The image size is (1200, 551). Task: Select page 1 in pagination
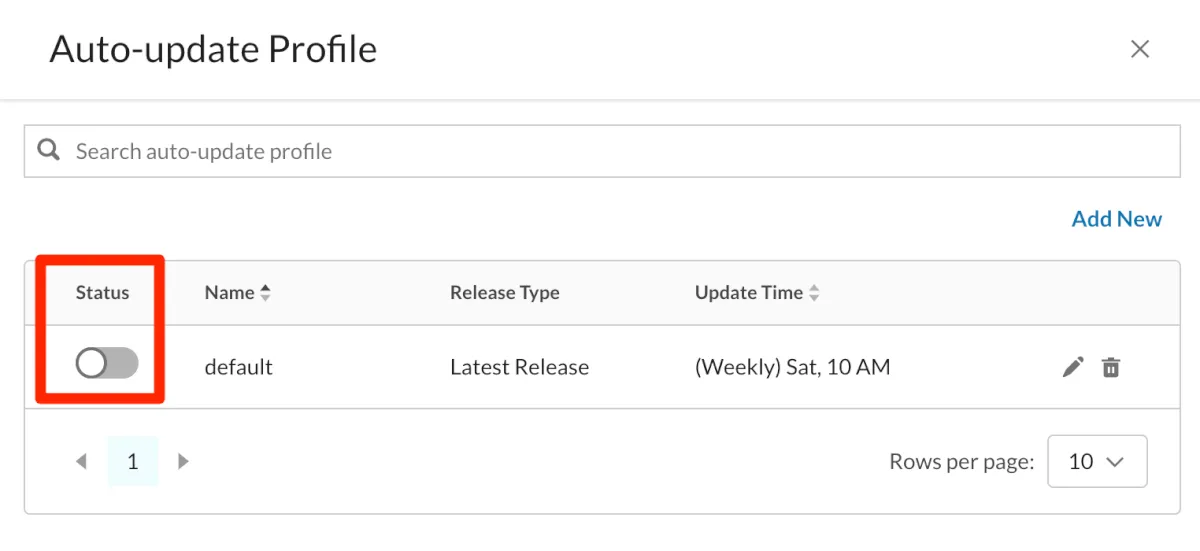133,462
